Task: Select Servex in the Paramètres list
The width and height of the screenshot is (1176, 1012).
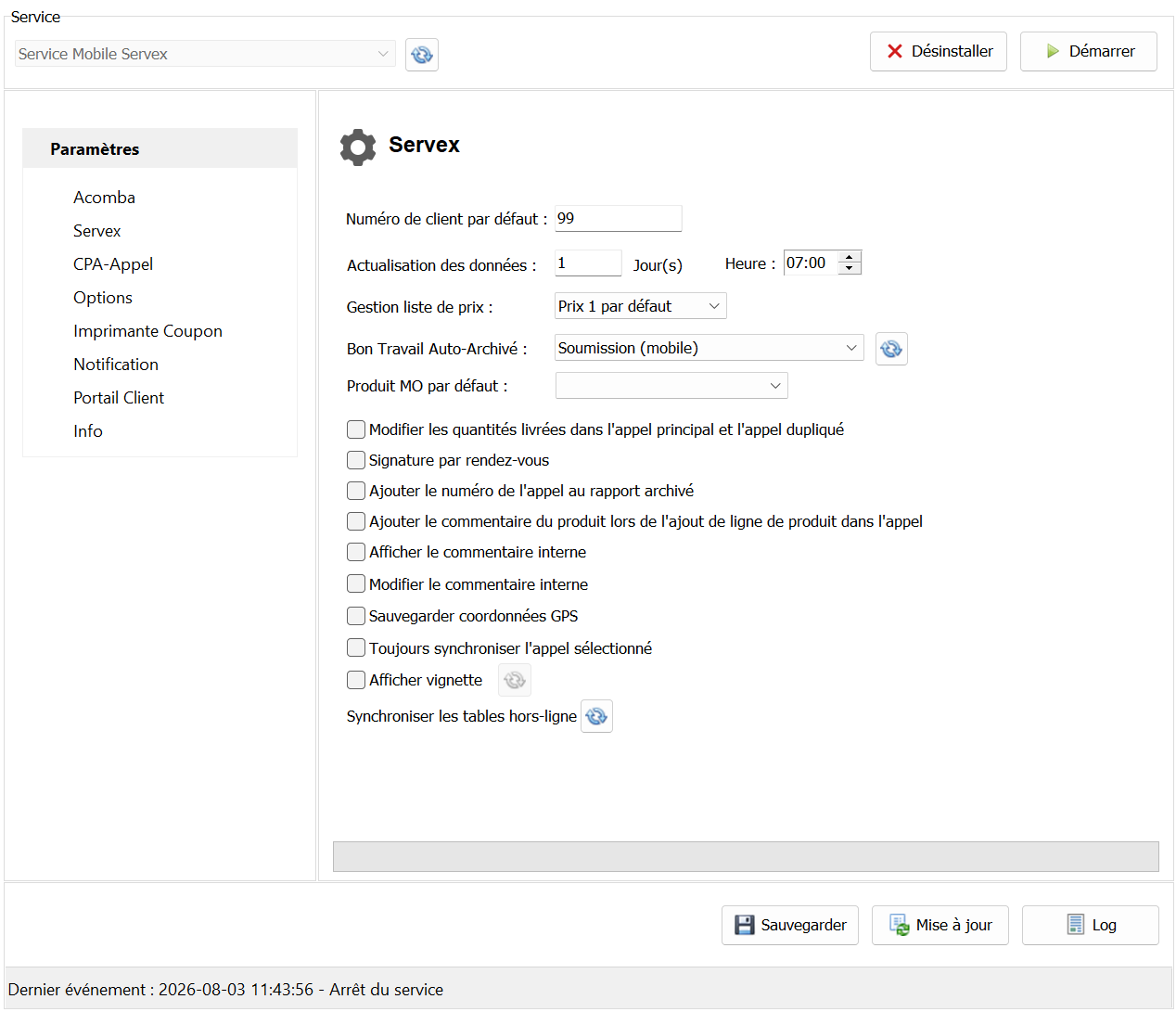Action: pyautogui.click(x=97, y=231)
